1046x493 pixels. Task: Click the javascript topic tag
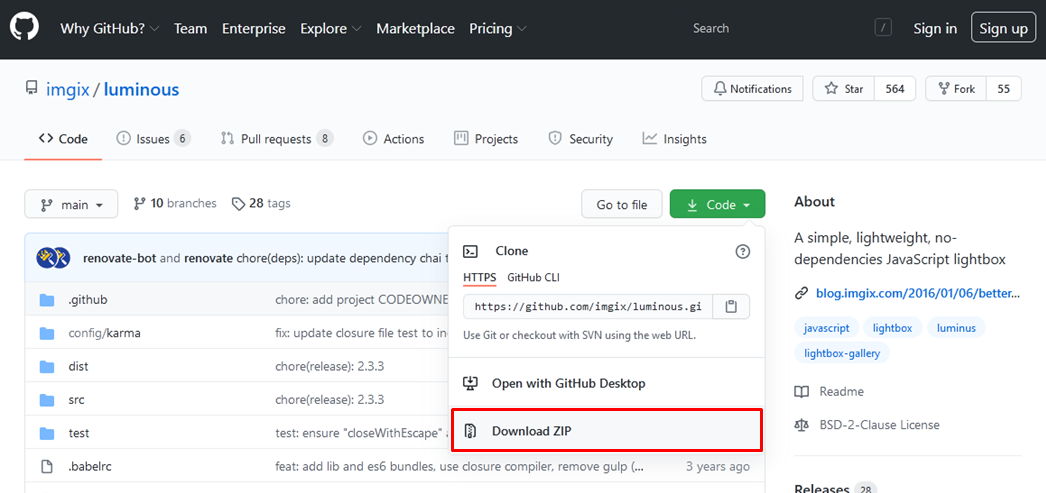point(827,328)
